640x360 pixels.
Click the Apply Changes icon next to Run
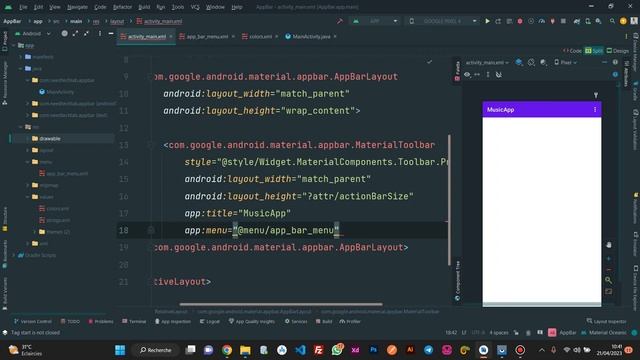[x=498, y=21]
